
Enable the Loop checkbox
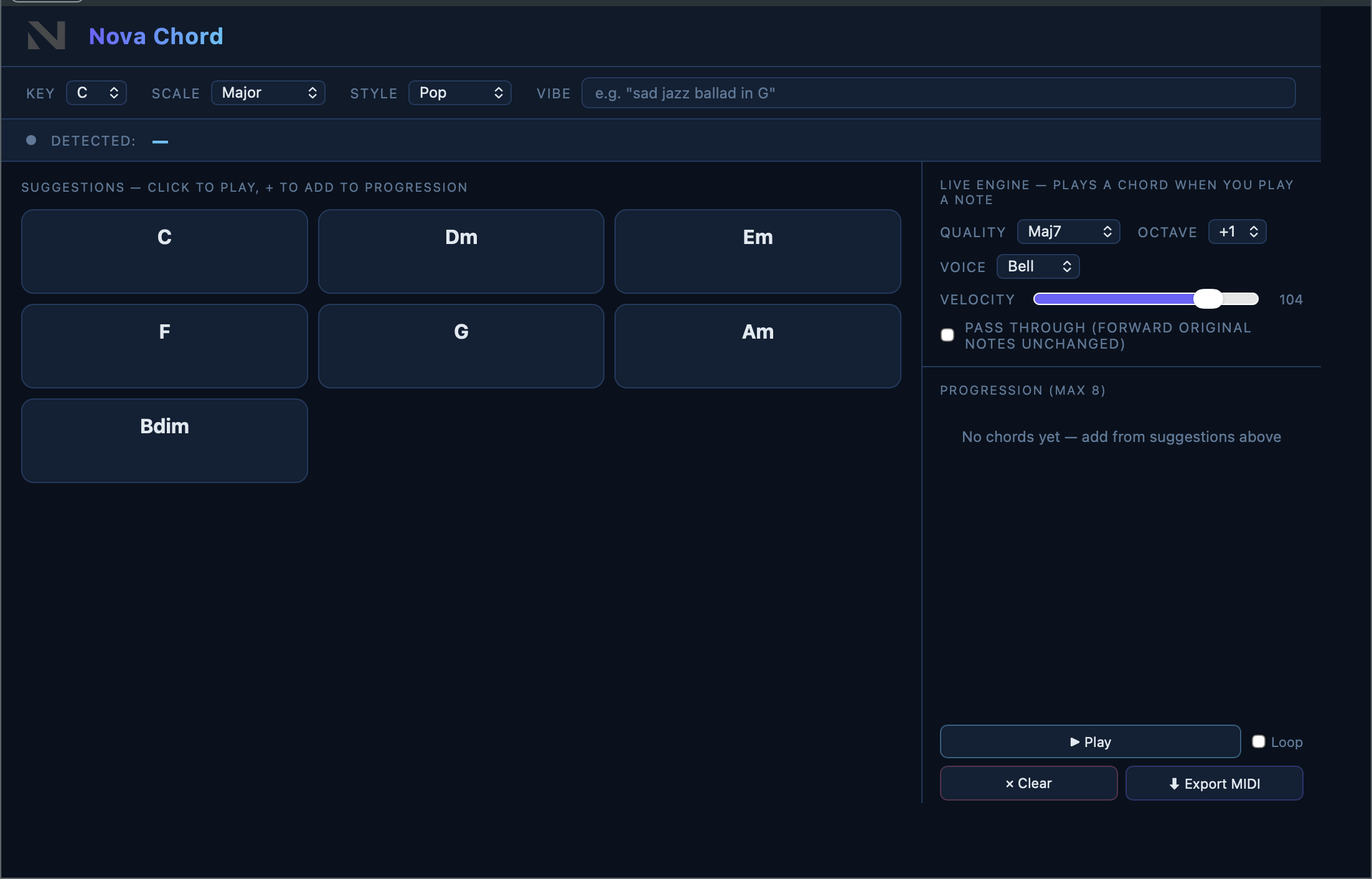pos(1259,741)
